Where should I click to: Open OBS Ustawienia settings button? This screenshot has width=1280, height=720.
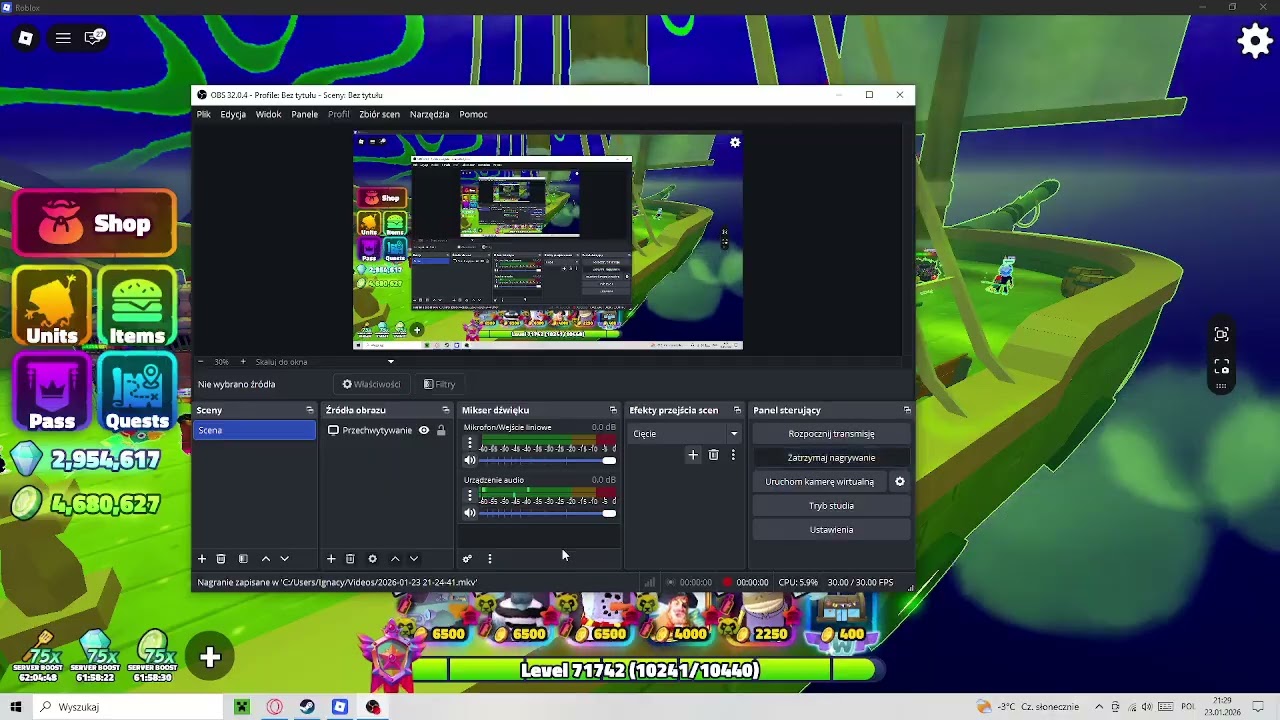point(831,530)
